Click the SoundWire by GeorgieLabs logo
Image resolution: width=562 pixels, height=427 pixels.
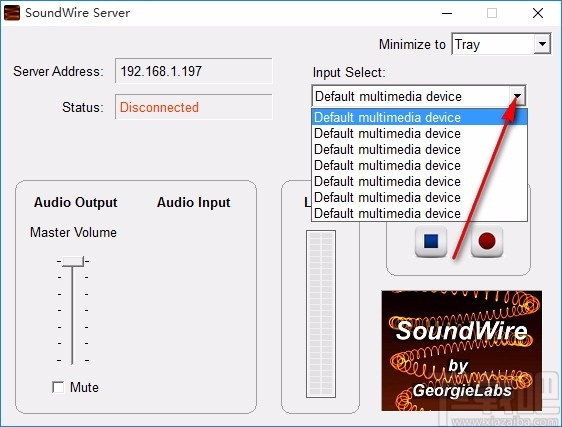pyautogui.click(x=462, y=351)
